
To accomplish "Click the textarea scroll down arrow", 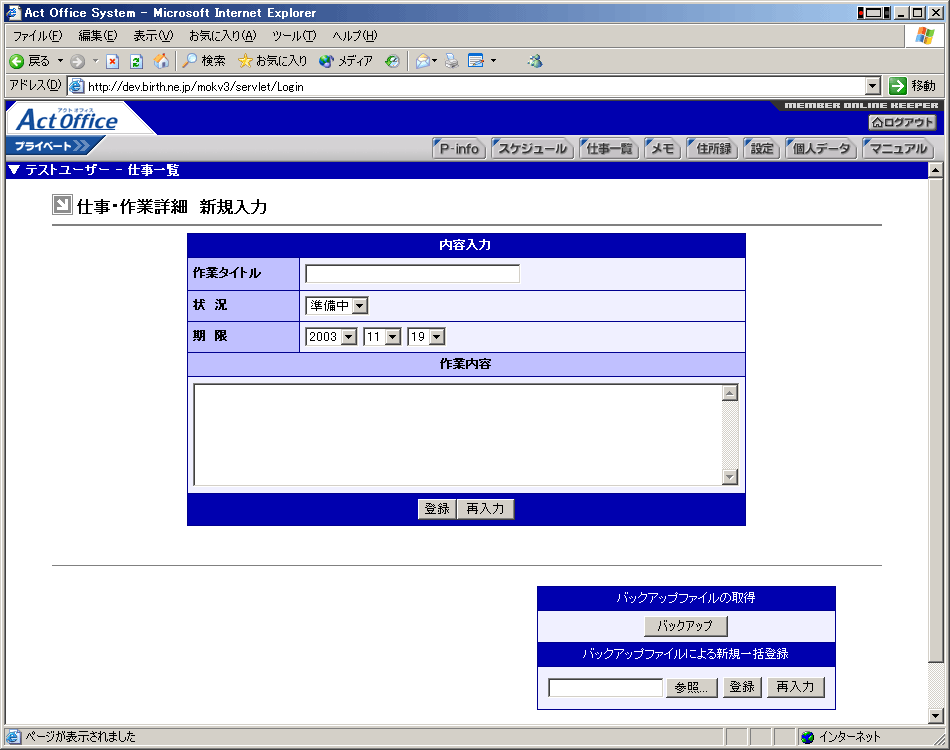I will point(729,477).
